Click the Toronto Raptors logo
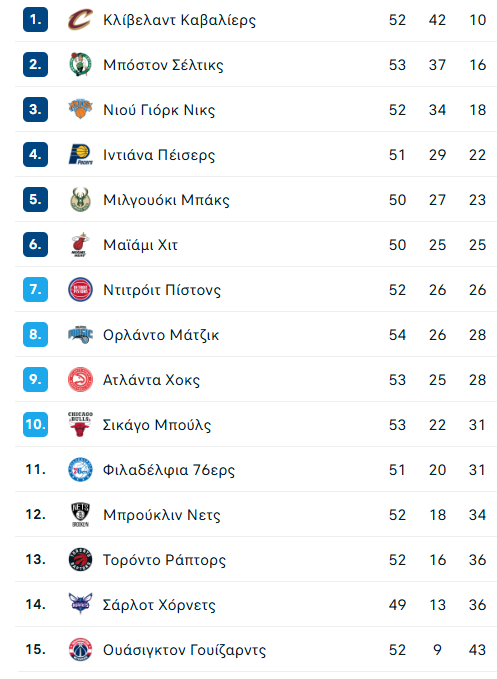Image resolution: width=497 pixels, height=679 pixels. click(x=81, y=559)
